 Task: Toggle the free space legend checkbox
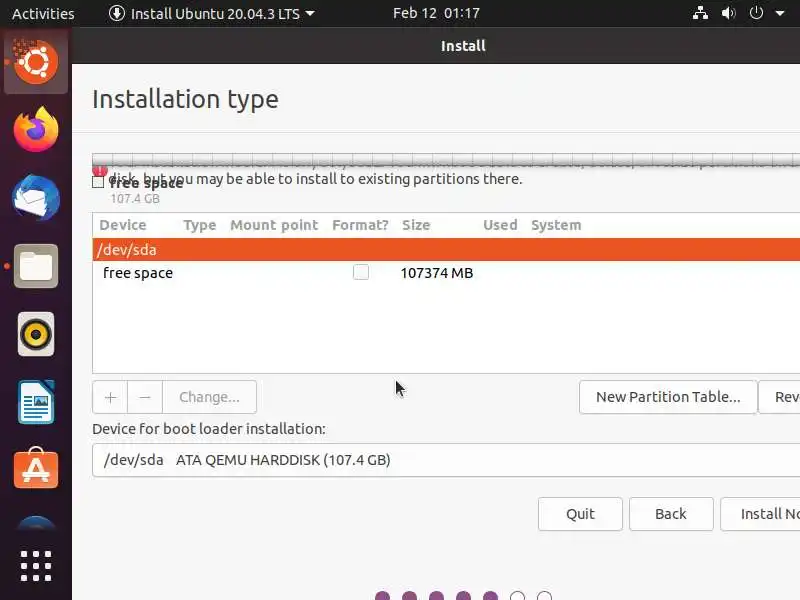pyautogui.click(x=98, y=182)
